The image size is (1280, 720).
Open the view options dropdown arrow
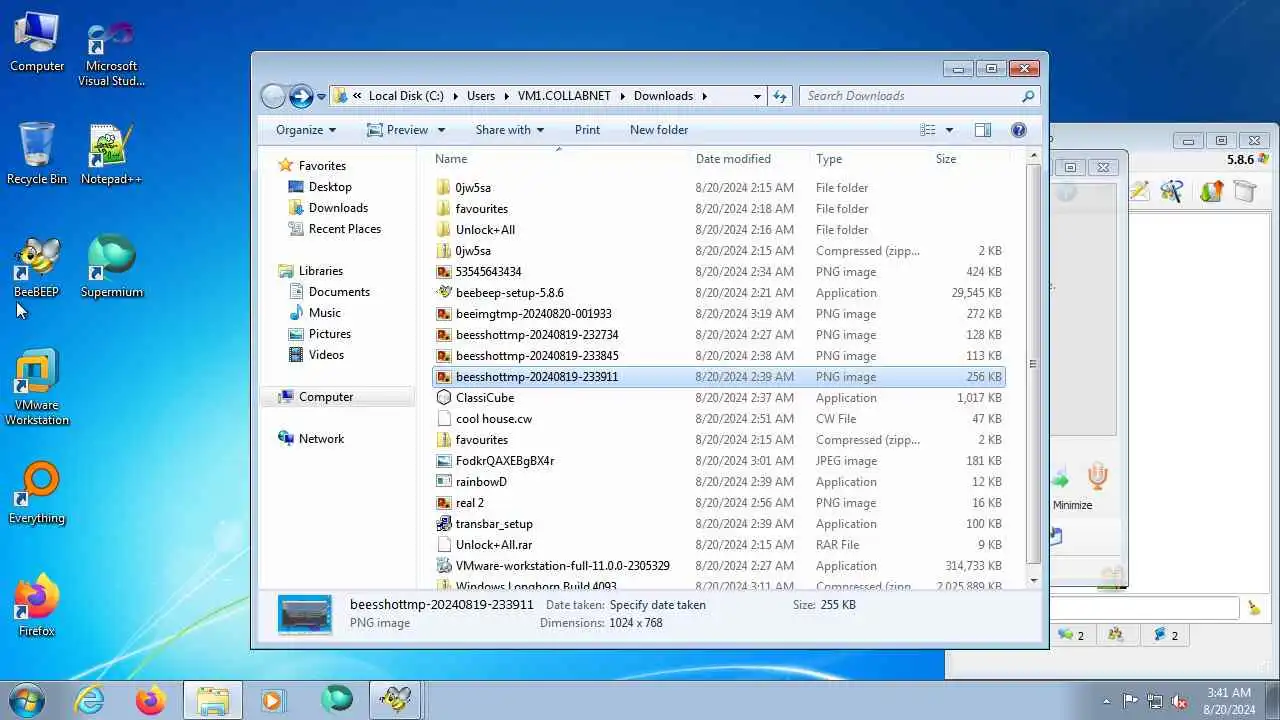(949, 130)
